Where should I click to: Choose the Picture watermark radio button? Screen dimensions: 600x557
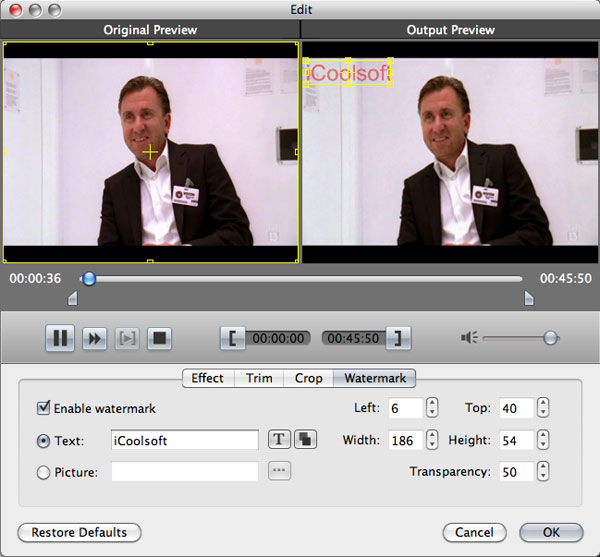tap(43, 472)
